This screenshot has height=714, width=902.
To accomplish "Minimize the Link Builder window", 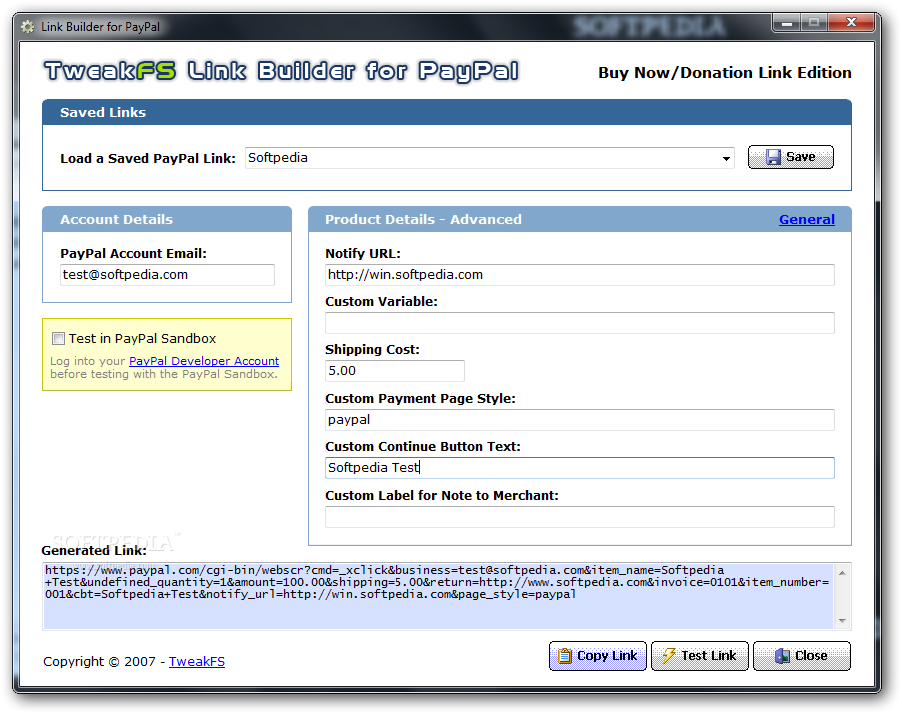I will click(787, 23).
